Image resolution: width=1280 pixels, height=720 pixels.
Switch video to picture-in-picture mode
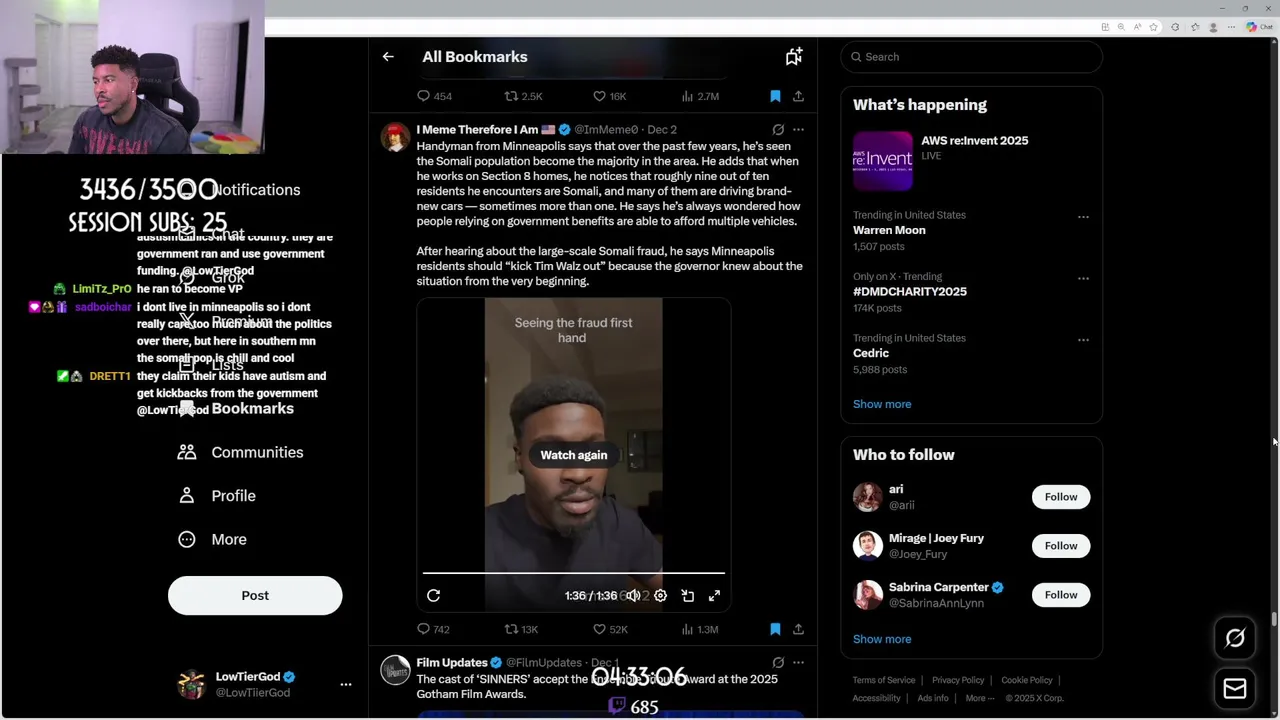688,595
